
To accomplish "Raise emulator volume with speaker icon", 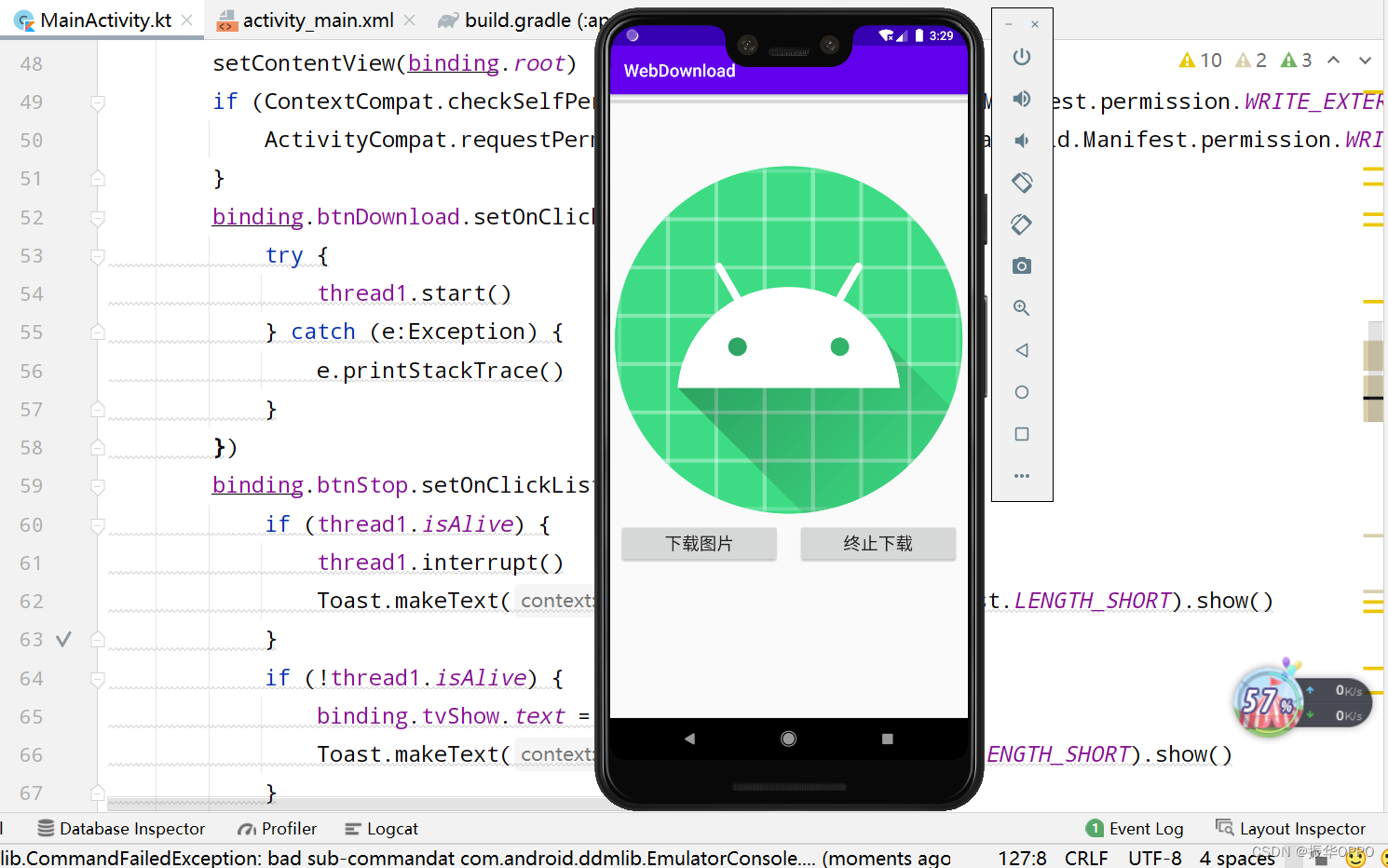I will (1022, 99).
